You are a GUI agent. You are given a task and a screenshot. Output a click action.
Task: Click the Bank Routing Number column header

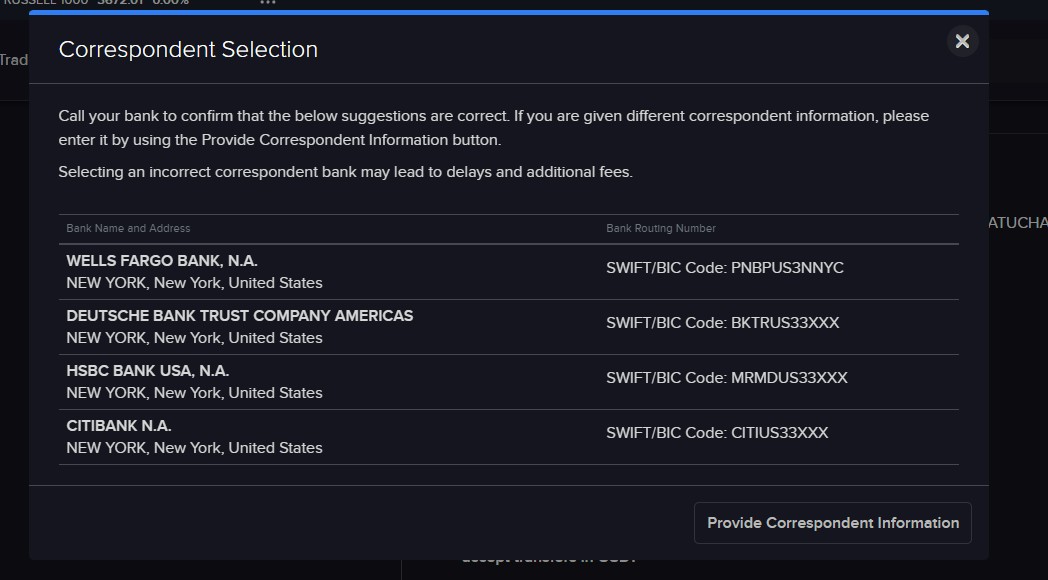660,228
